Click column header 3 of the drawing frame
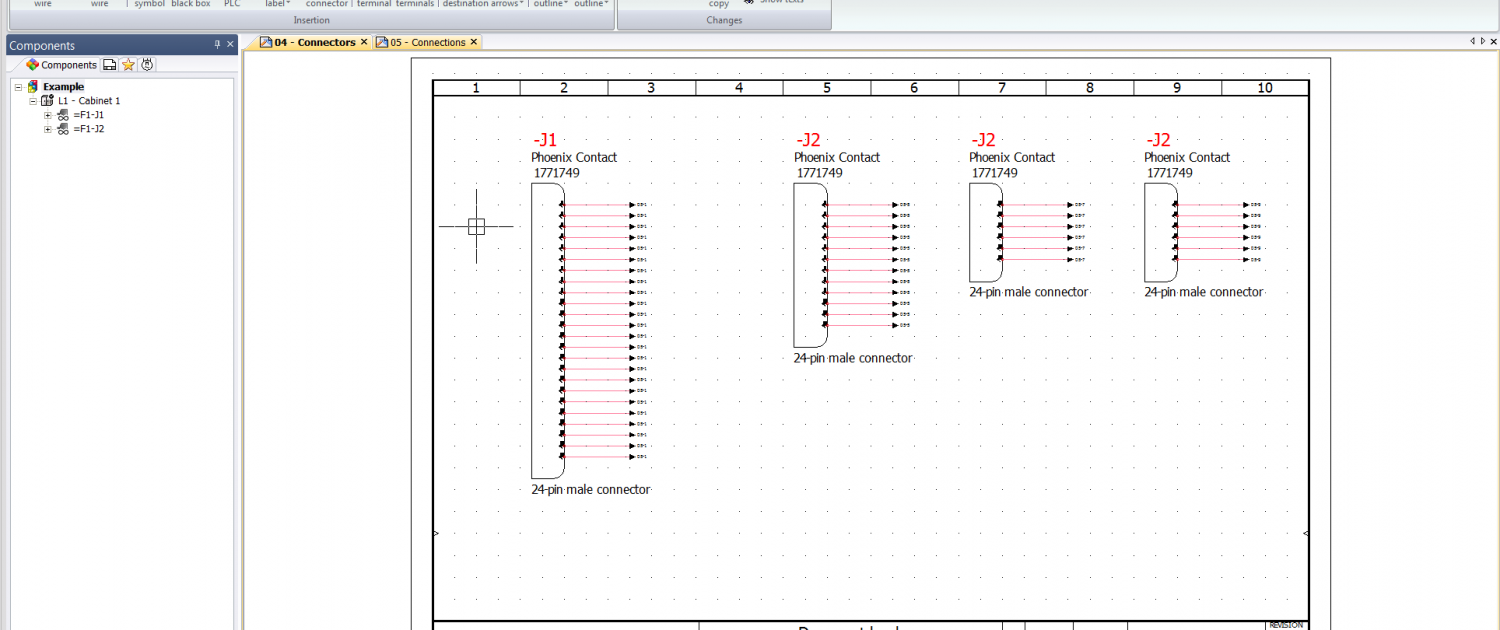The image size is (1500, 630). (x=652, y=88)
